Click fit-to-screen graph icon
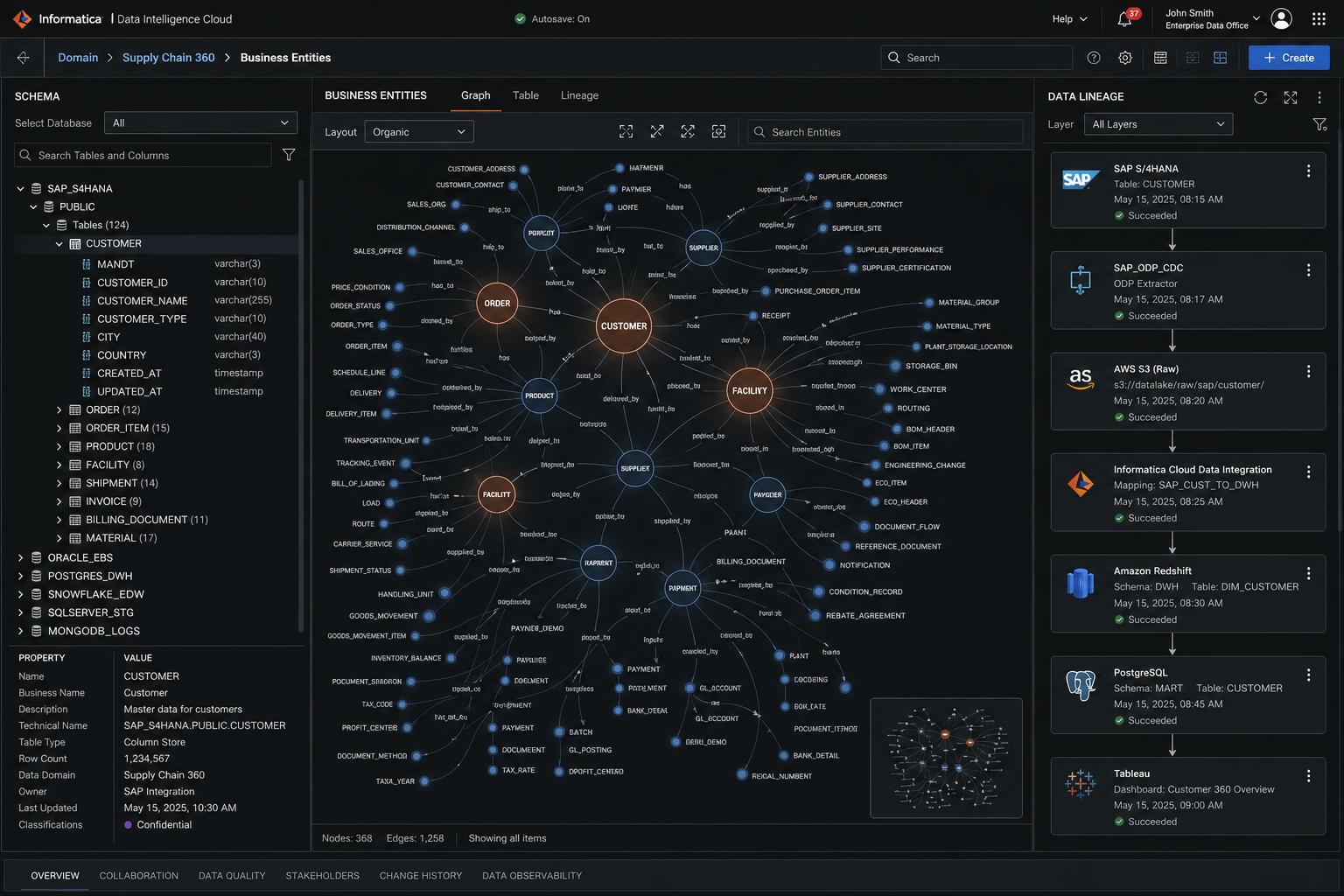 (626, 131)
